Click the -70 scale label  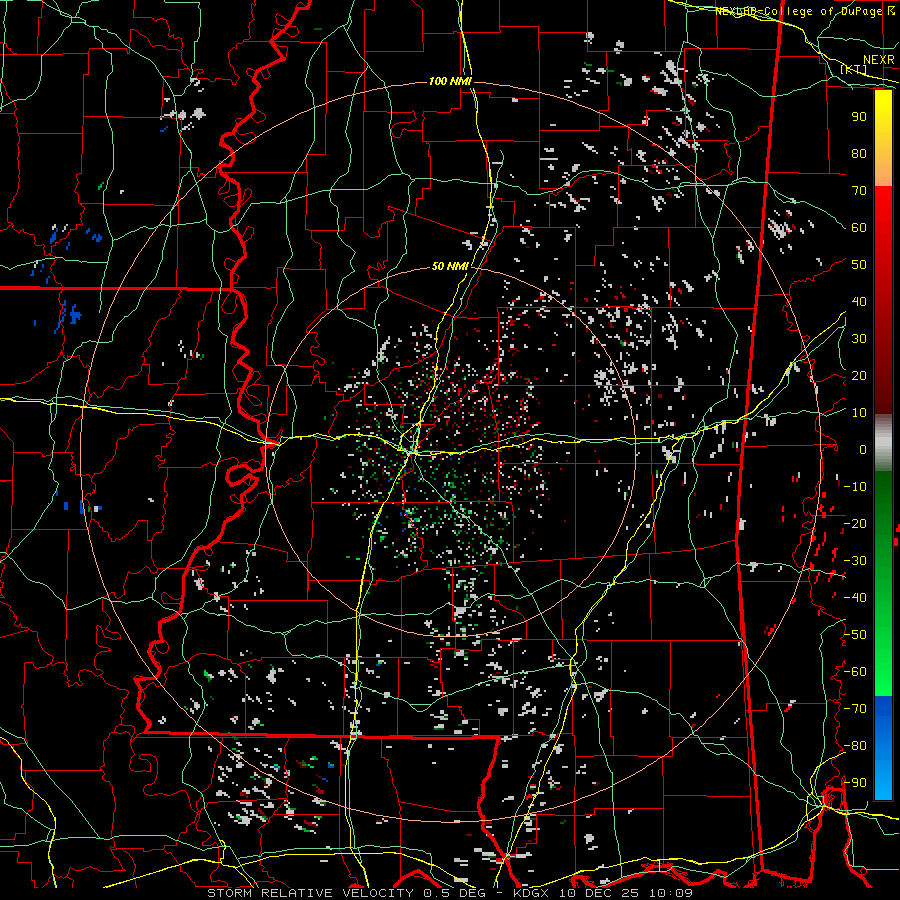[x=855, y=709]
